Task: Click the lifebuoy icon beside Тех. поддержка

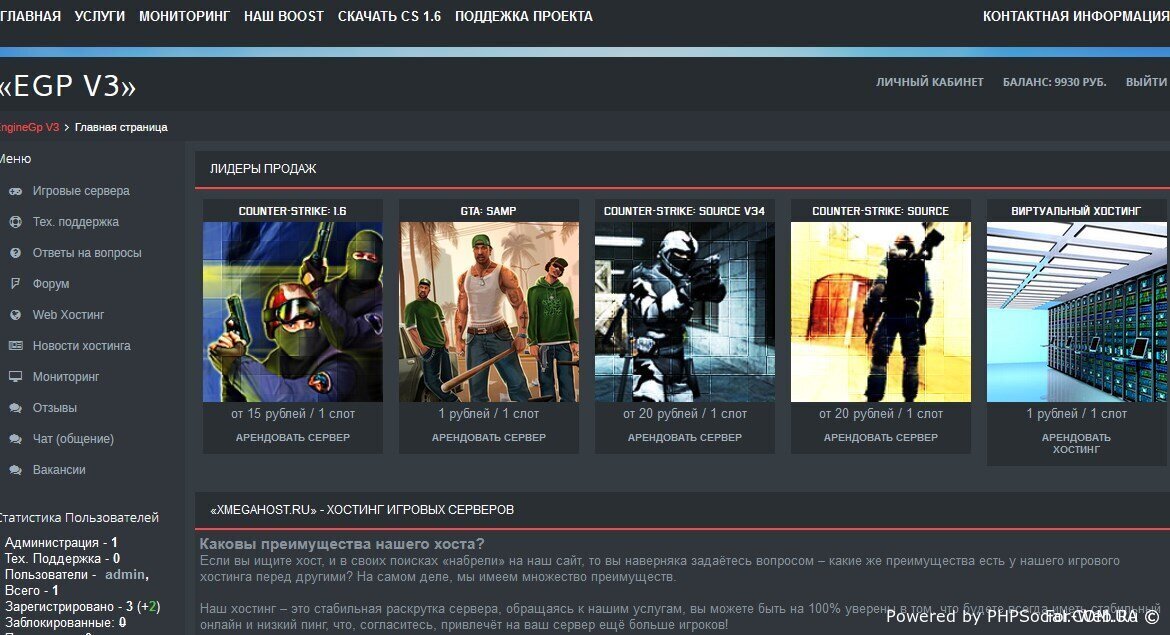Action: click(15, 222)
